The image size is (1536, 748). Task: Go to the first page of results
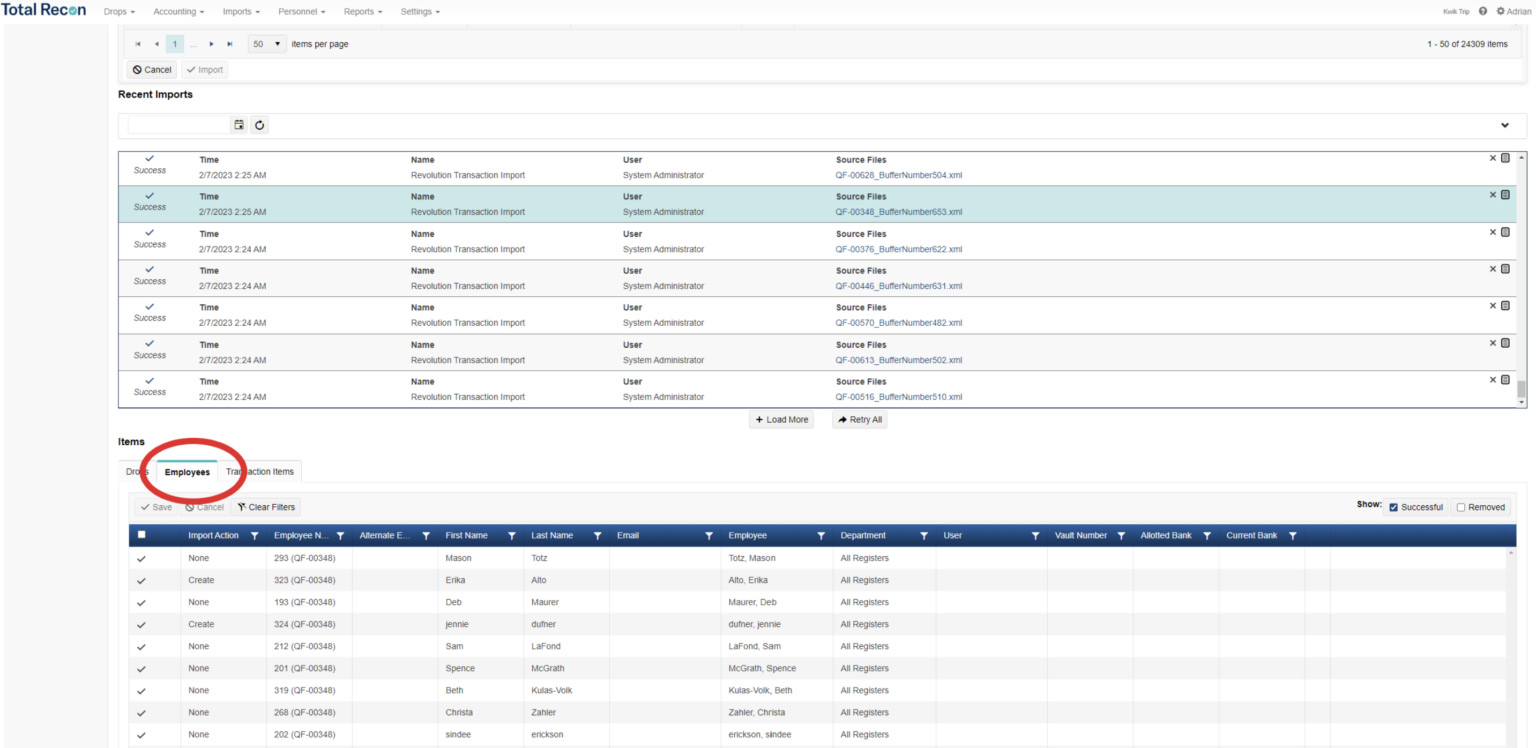[138, 44]
